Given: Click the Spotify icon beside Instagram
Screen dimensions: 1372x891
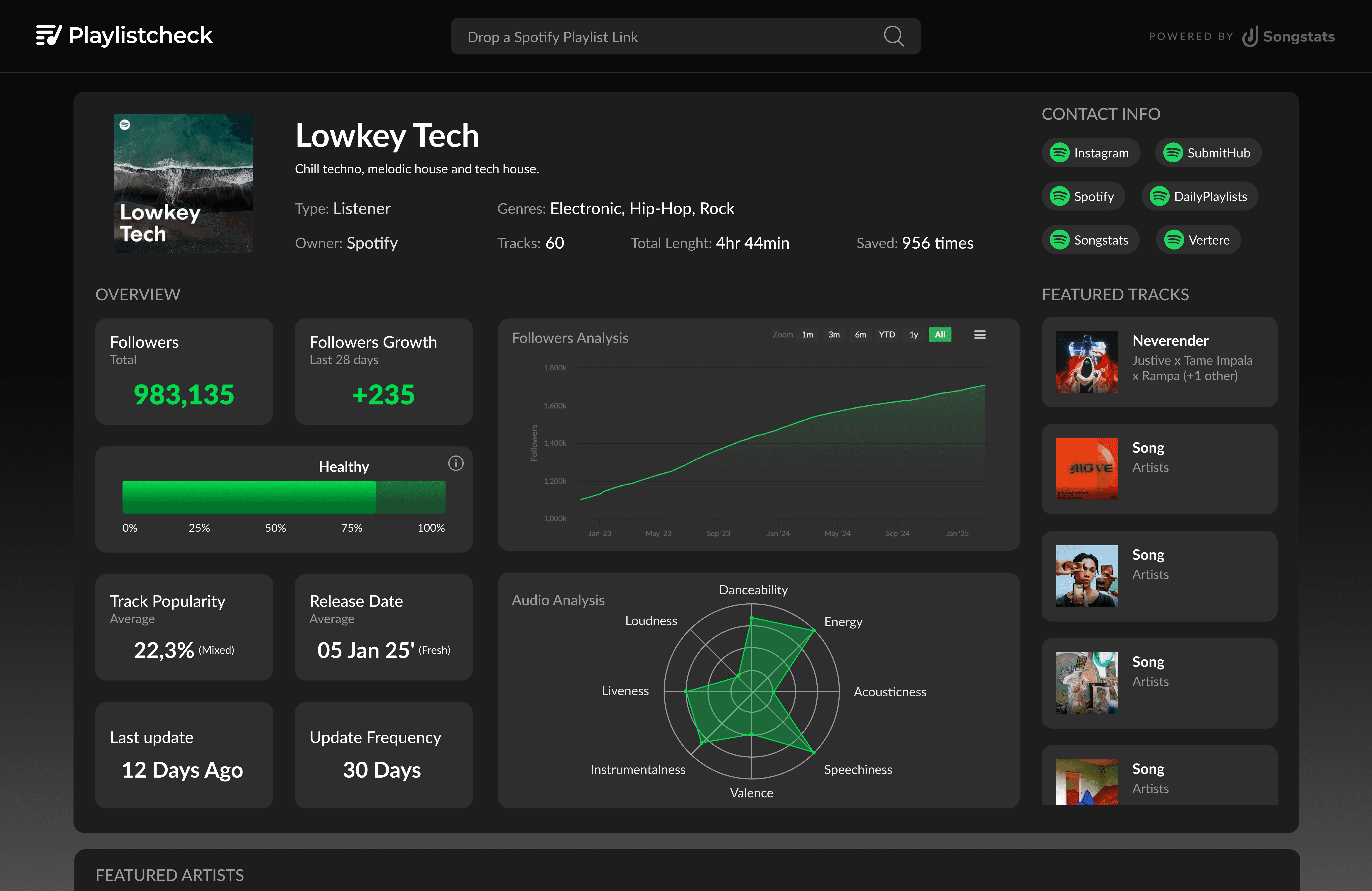Looking at the screenshot, I should 1060,153.
